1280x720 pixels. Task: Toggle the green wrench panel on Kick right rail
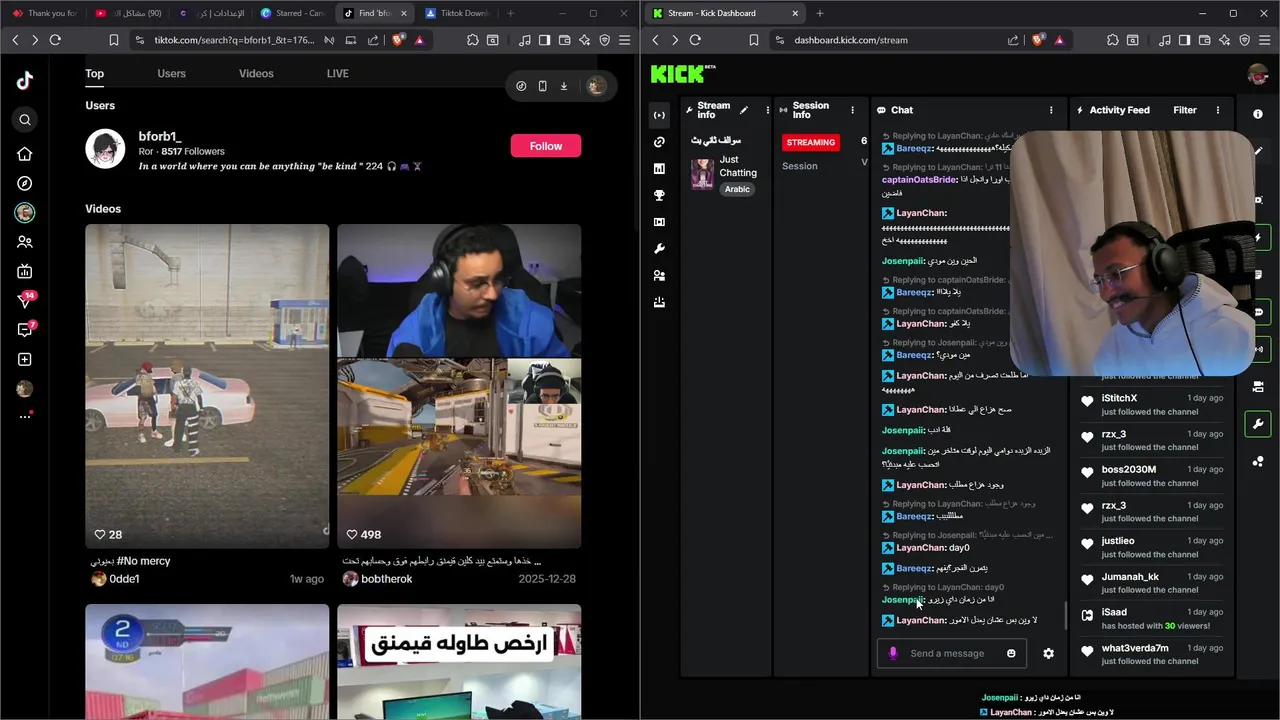click(x=1258, y=424)
